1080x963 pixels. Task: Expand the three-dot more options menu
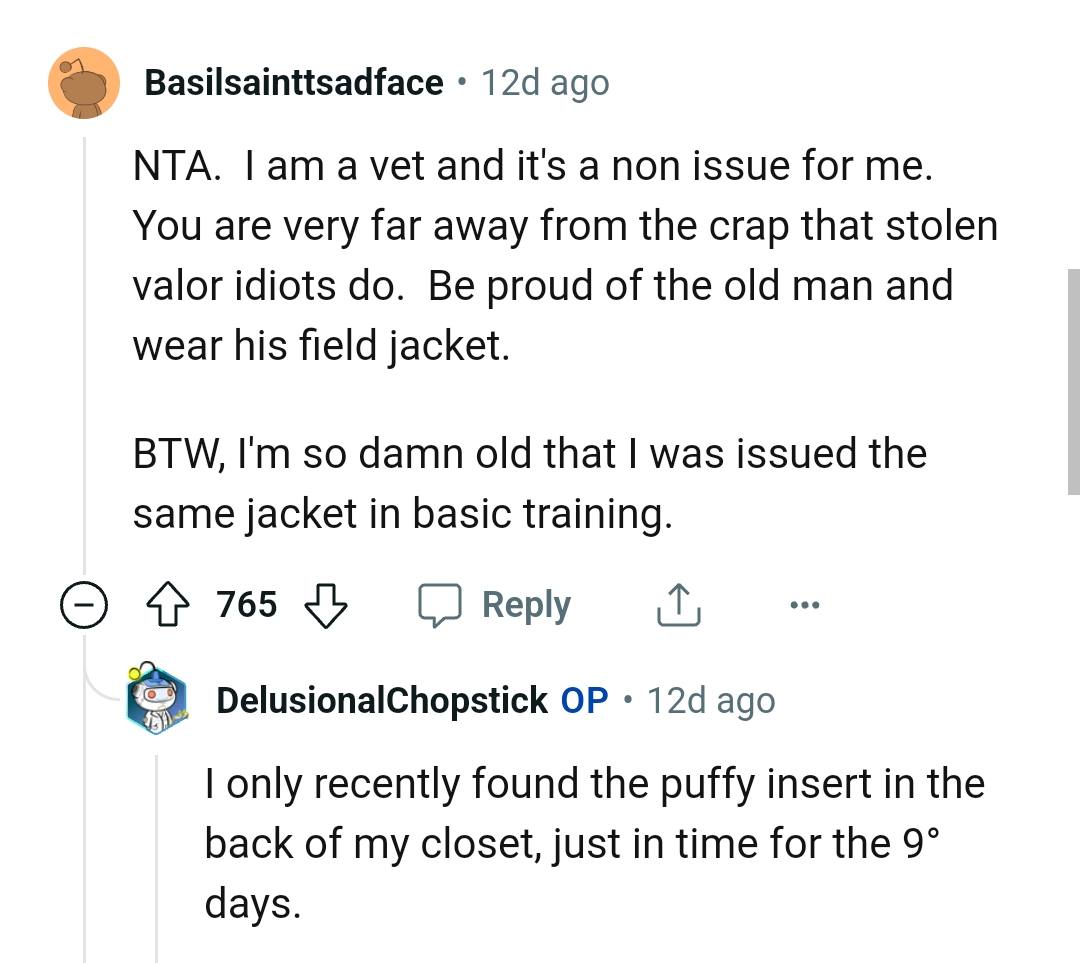[x=806, y=604]
